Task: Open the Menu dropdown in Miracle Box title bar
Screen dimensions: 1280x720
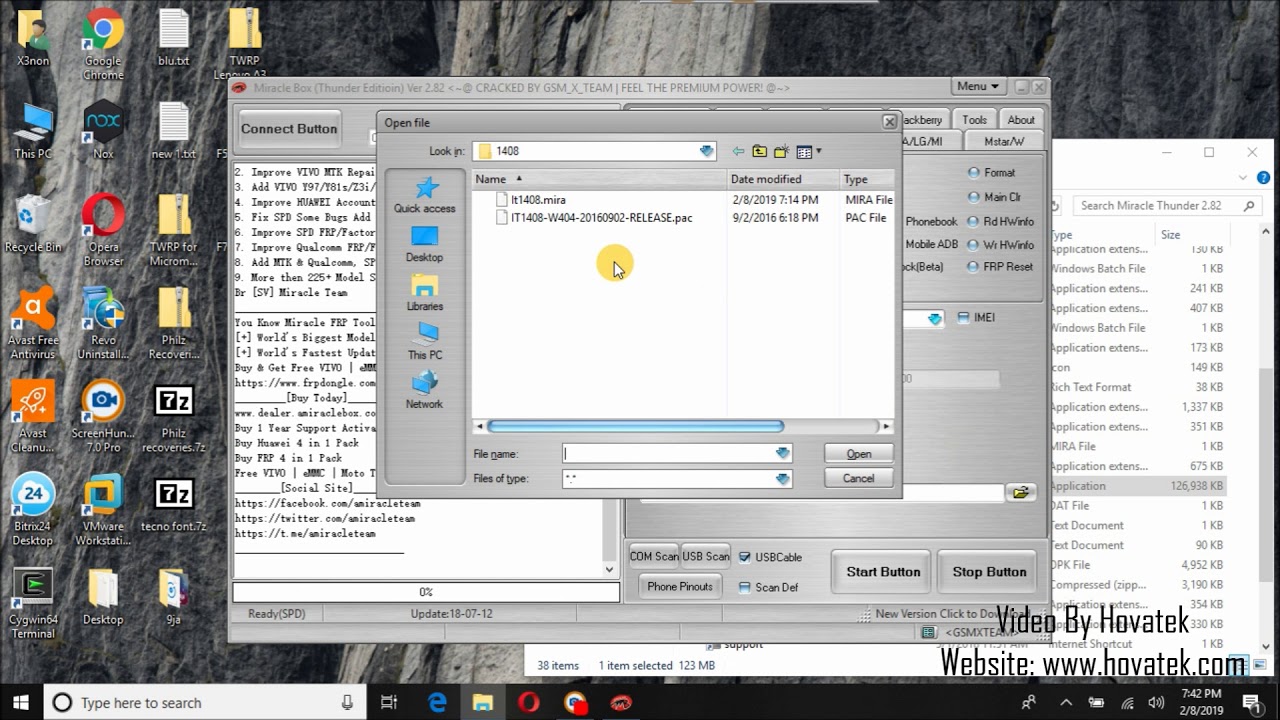Action: pos(978,87)
